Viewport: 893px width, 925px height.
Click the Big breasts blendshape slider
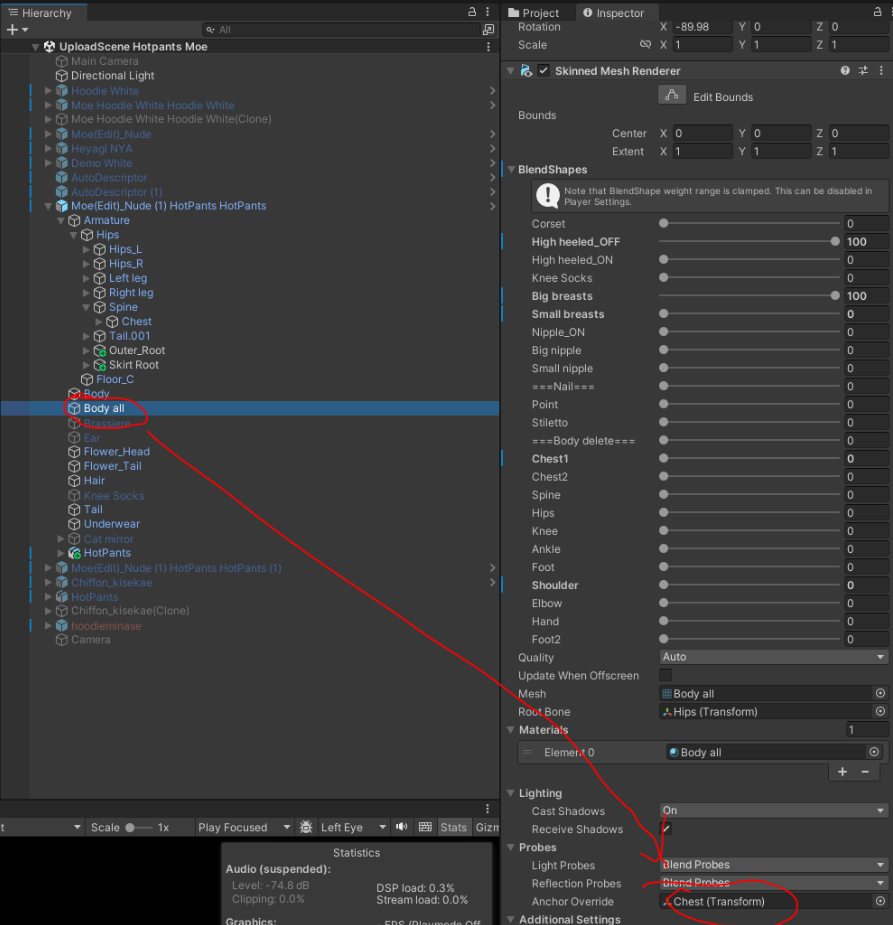[x=749, y=296]
